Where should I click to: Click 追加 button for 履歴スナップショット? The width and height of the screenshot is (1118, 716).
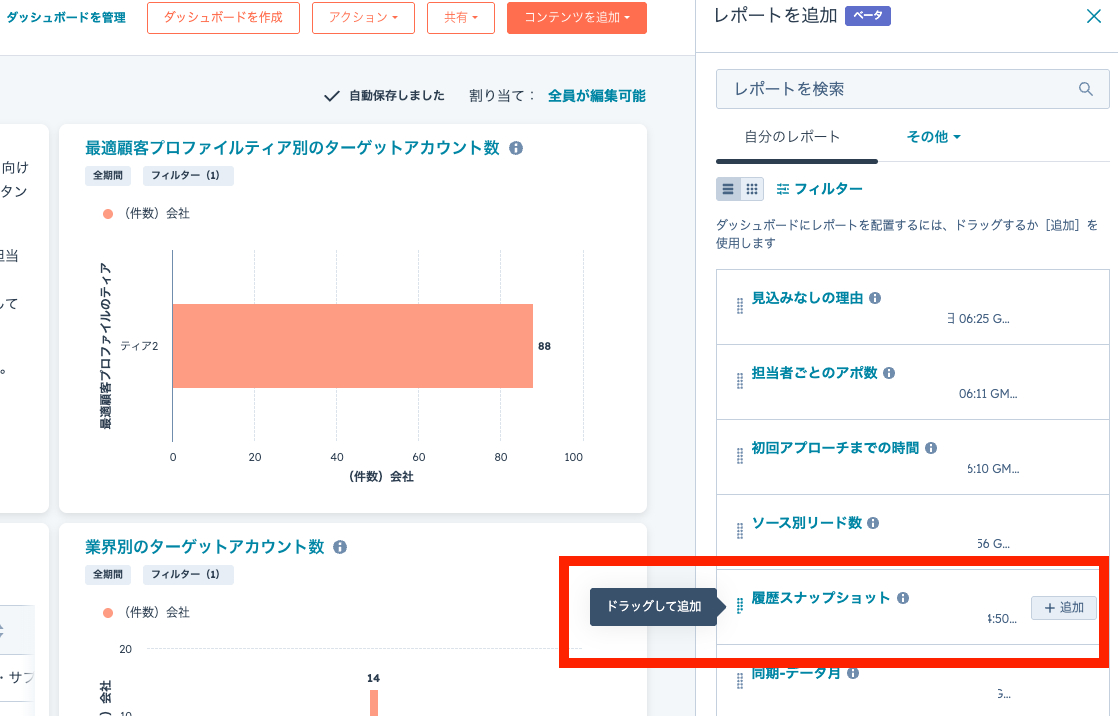coord(1063,608)
